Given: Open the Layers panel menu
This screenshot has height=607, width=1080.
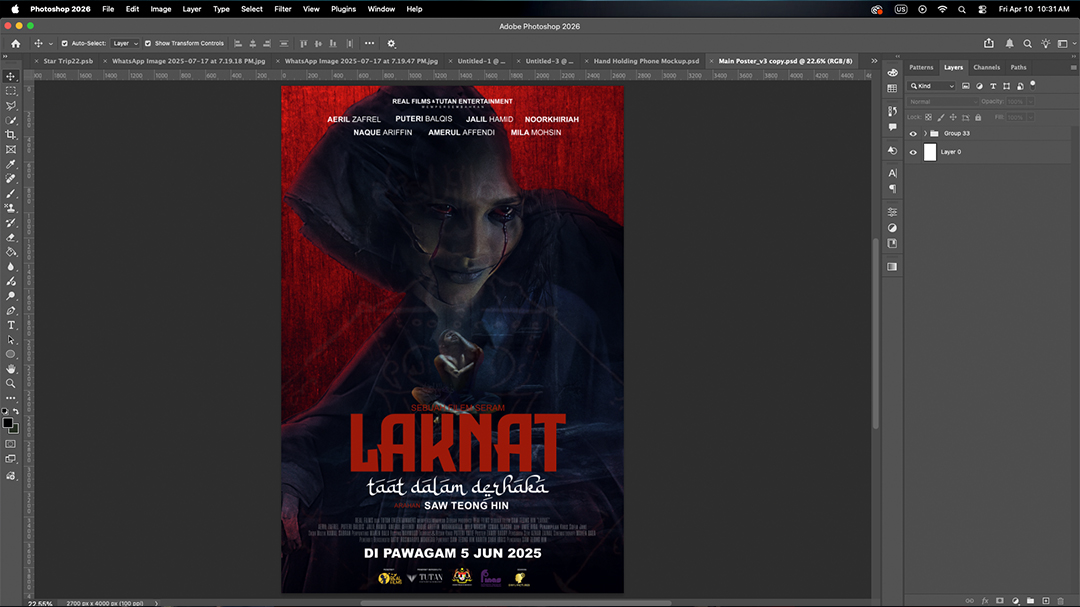Looking at the screenshot, I should pos(1073,68).
